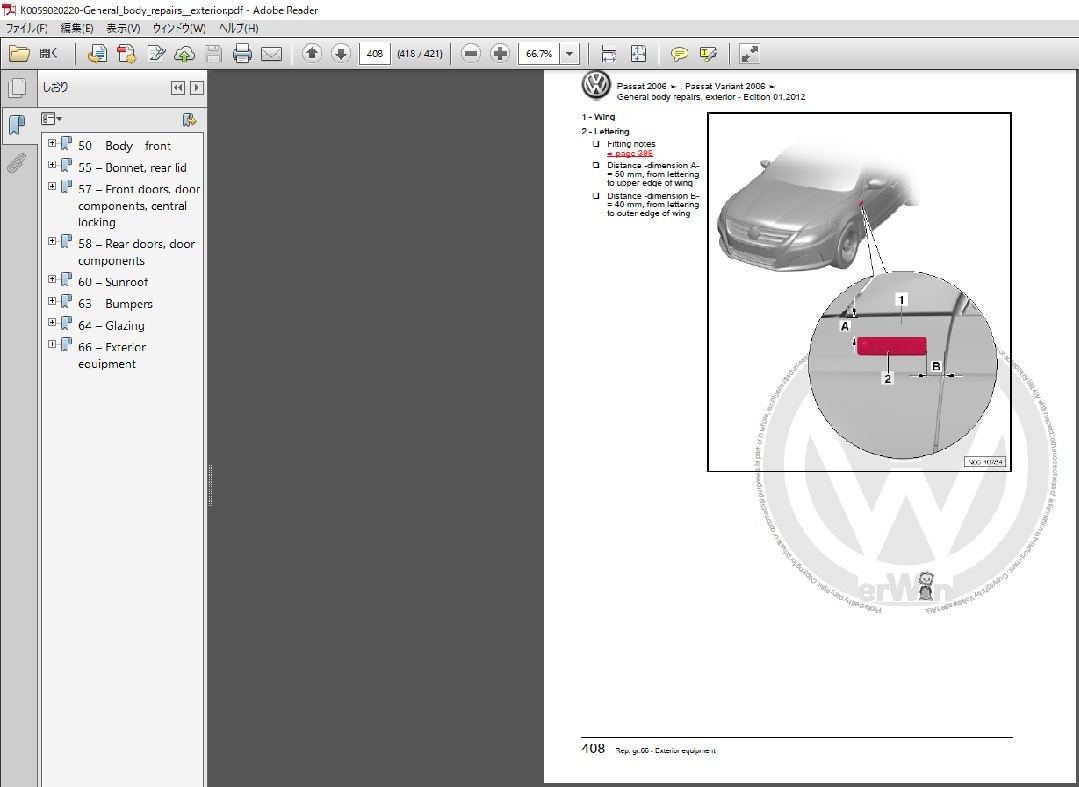Click the fit one full page icon
The height and width of the screenshot is (787, 1079).
[x=639, y=54]
